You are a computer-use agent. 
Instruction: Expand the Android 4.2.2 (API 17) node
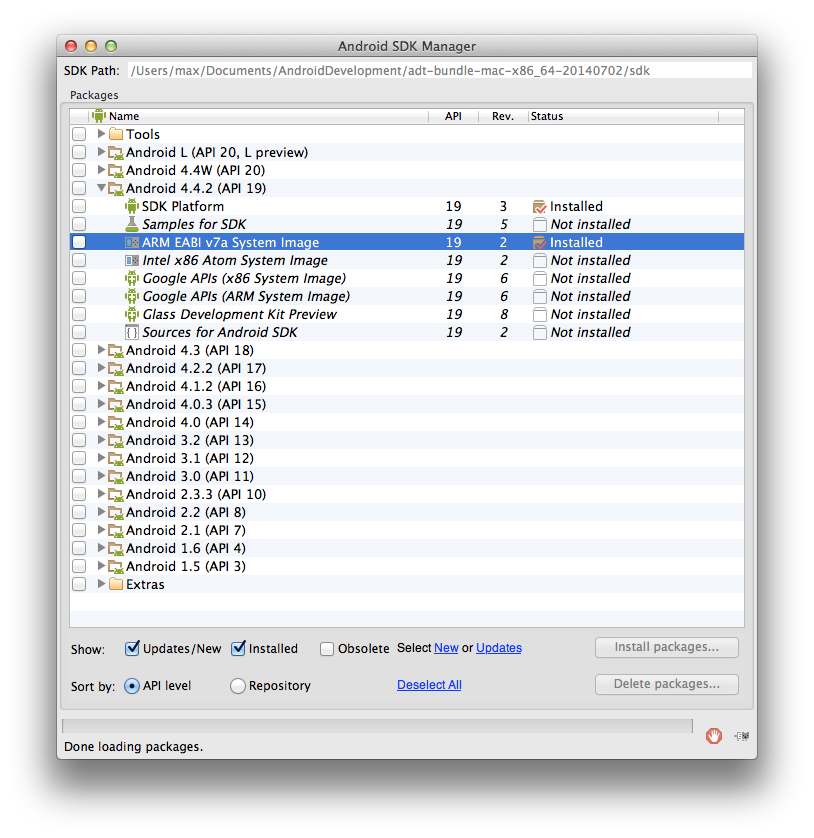pos(101,368)
